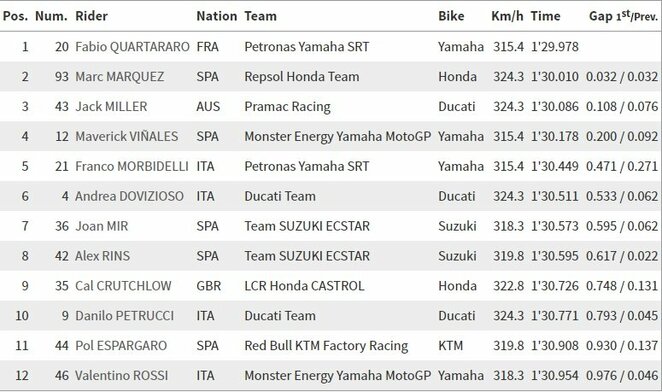Click Andrea DOVIZIOSO rider name
The height and width of the screenshot is (392, 662).
tap(129, 196)
